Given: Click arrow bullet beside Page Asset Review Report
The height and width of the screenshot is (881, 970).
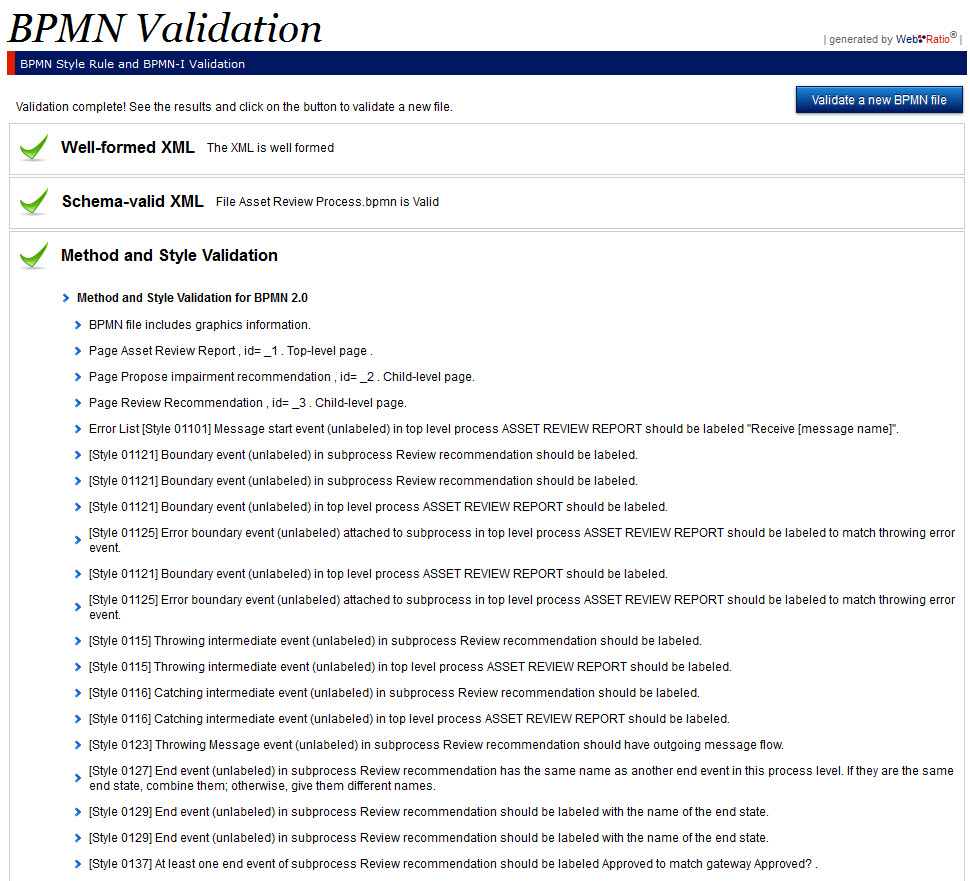Looking at the screenshot, I should [79, 352].
